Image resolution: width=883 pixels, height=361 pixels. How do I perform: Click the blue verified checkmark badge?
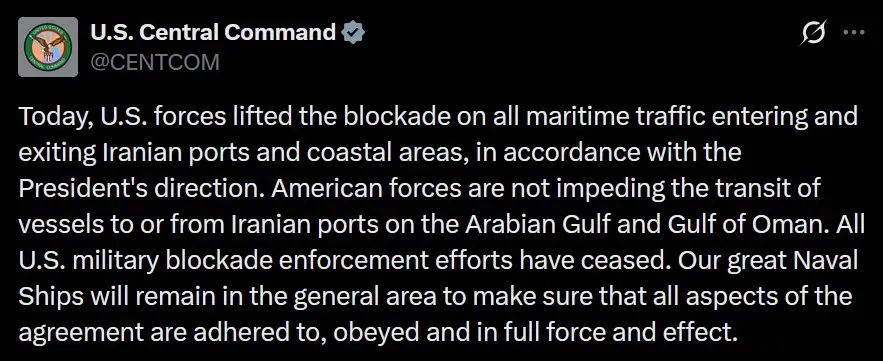click(354, 33)
